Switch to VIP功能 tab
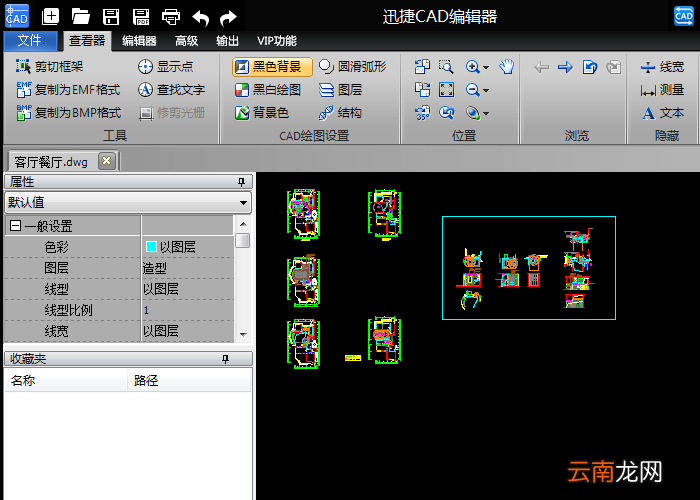The width and height of the screenshot is (700, 500). click(x=277, y=41)
